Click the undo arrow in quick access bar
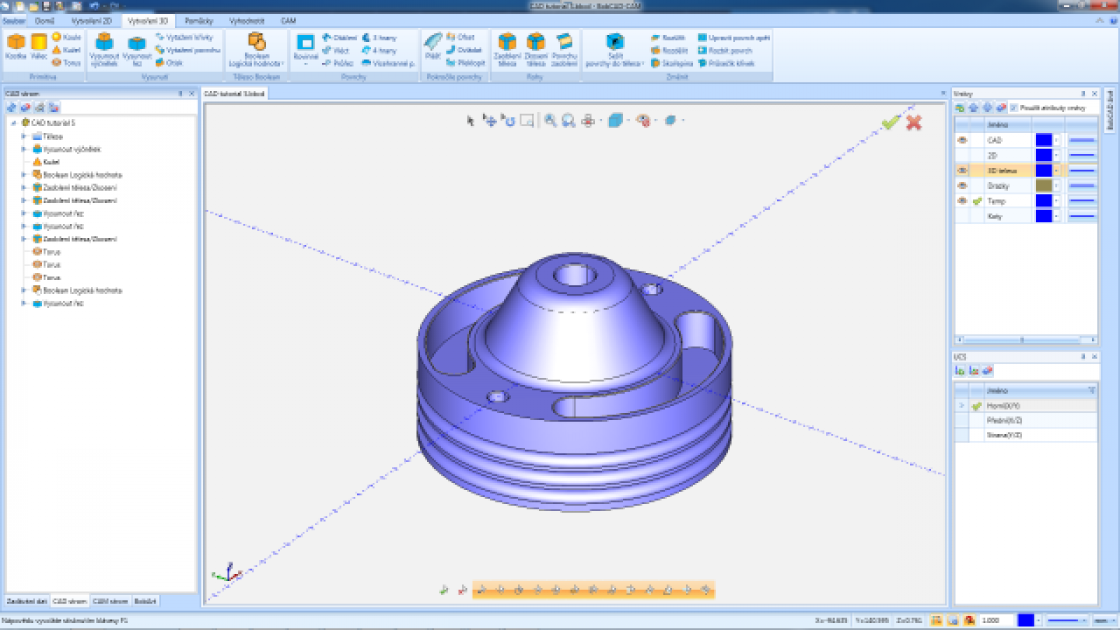Image resolution: width=1120 pixels, height=630 pixels. (x=94, y=6)
